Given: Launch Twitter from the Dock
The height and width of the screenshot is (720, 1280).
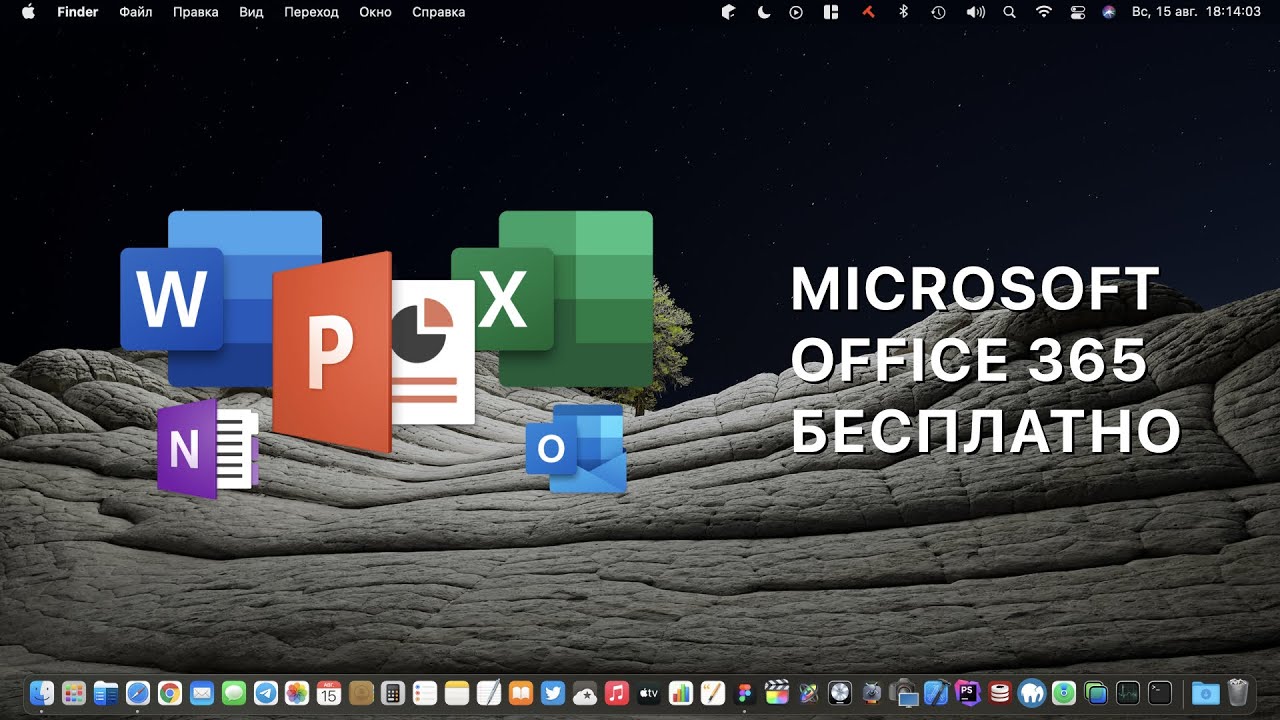Looking at the screenshot, I should pyautogui.click(x=552, y=692).
